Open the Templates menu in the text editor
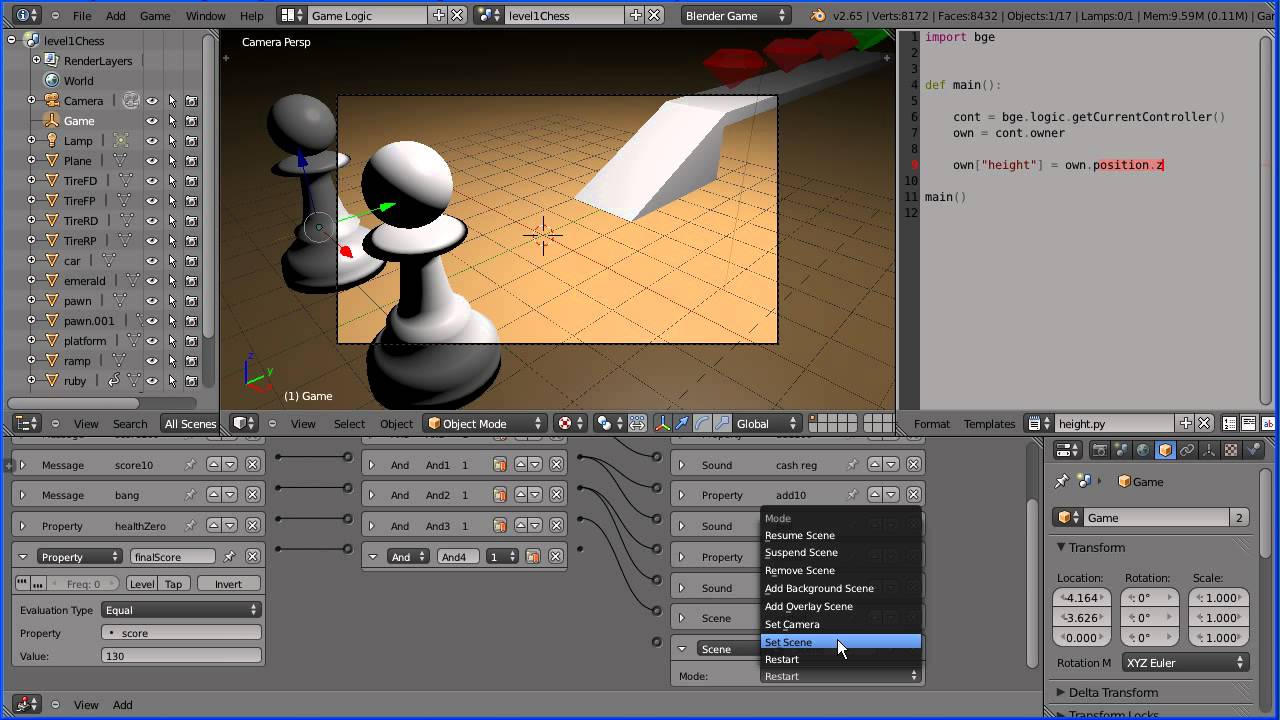The width and height of the screenshot is (1280, 720). [989, 424]
